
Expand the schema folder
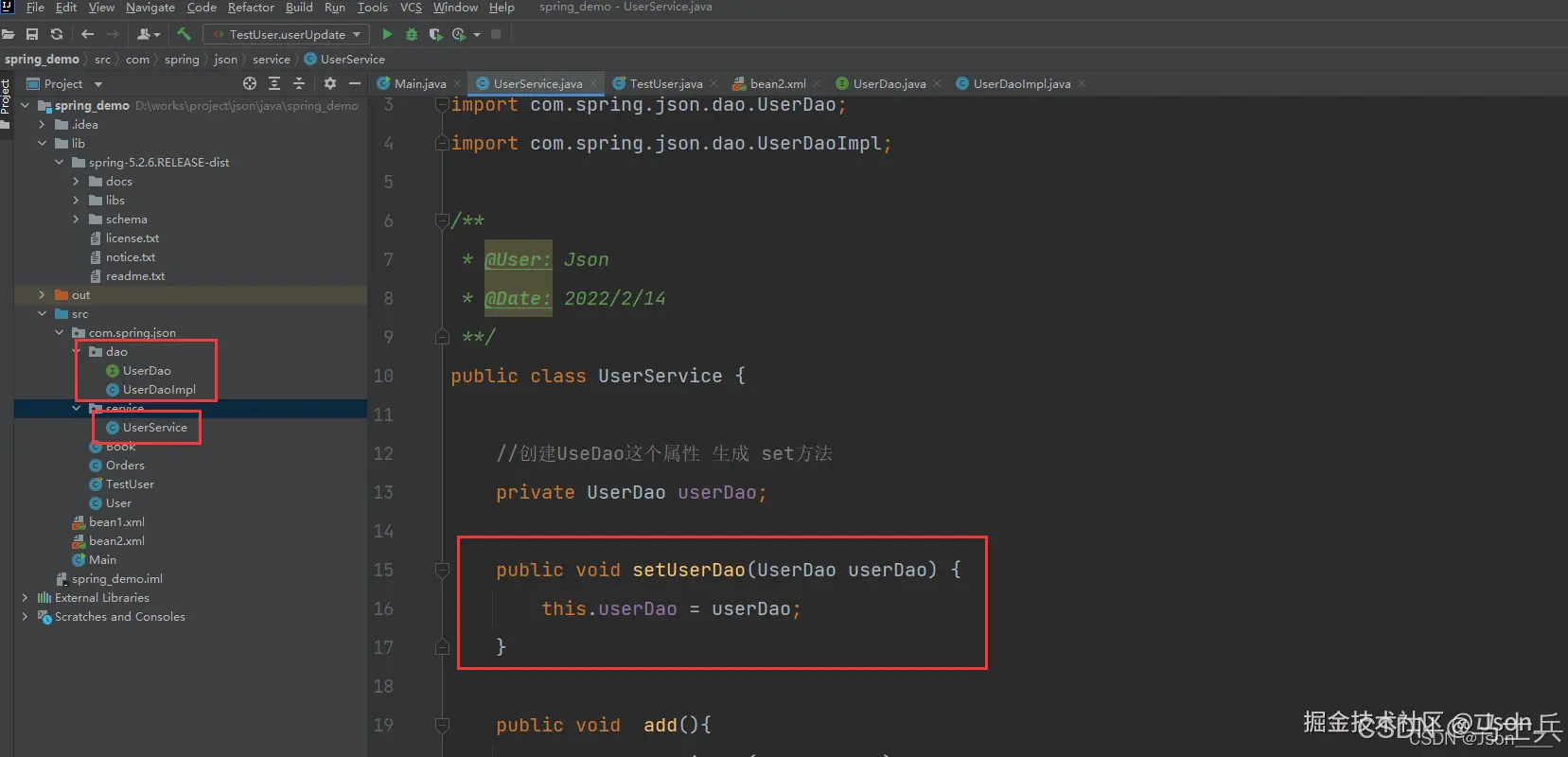coord(76,219)
